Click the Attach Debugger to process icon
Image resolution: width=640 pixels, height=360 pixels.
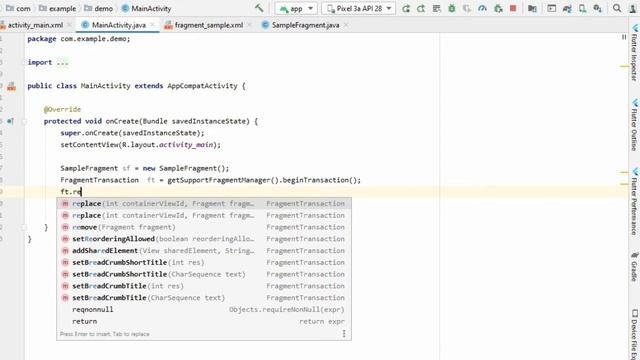point(498,9)
